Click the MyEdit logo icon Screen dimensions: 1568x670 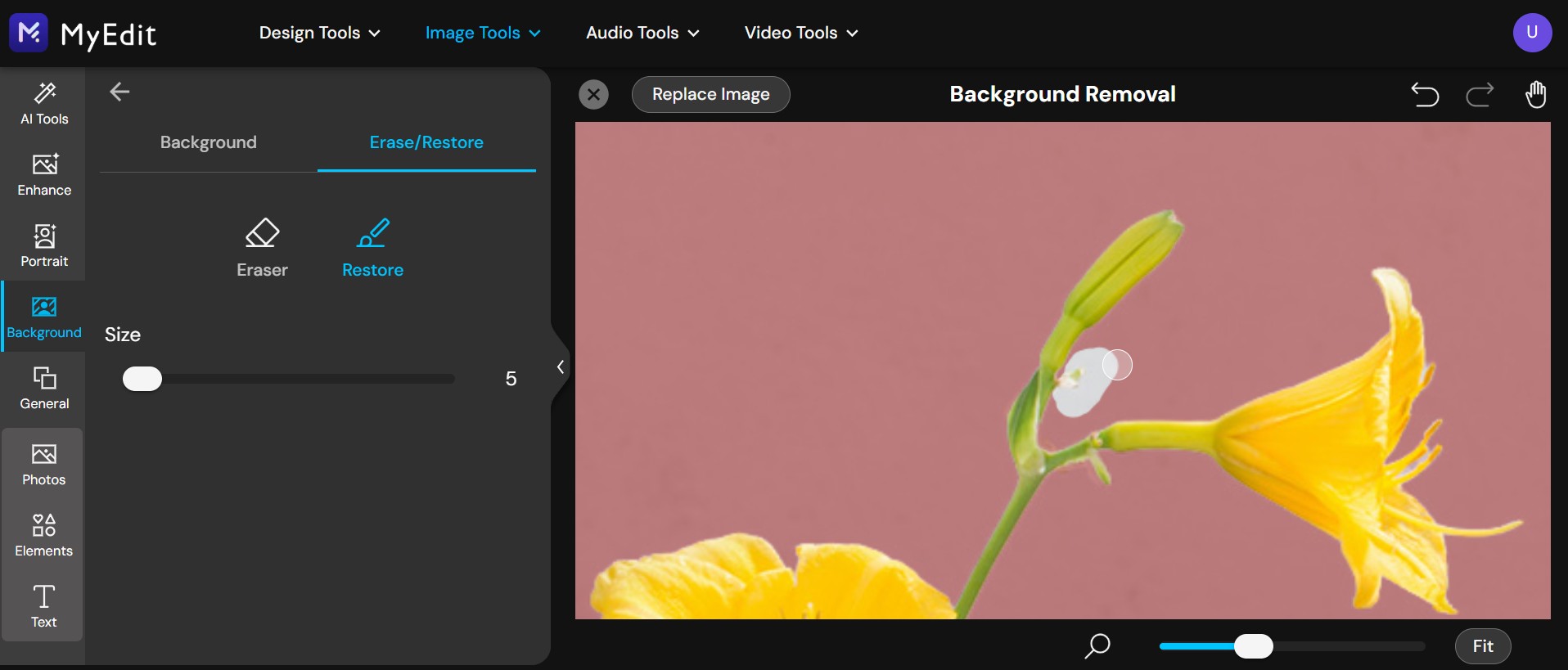coord(29,33)
